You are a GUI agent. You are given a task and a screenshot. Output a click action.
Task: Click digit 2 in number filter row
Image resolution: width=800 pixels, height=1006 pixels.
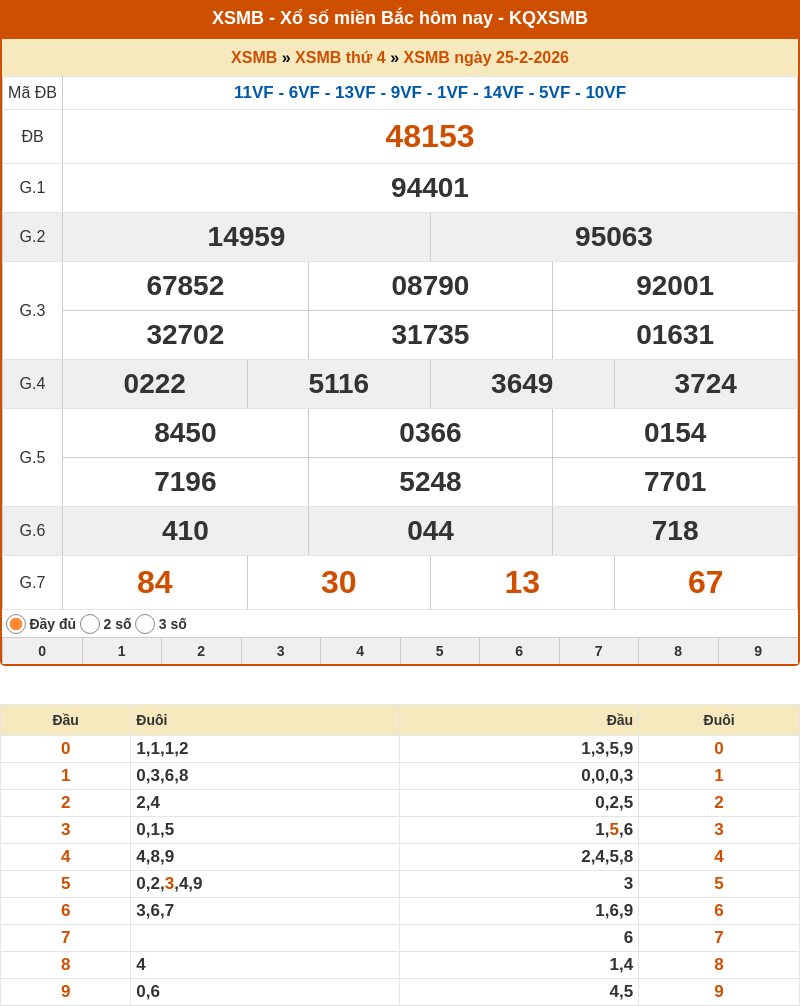(201, 651)
